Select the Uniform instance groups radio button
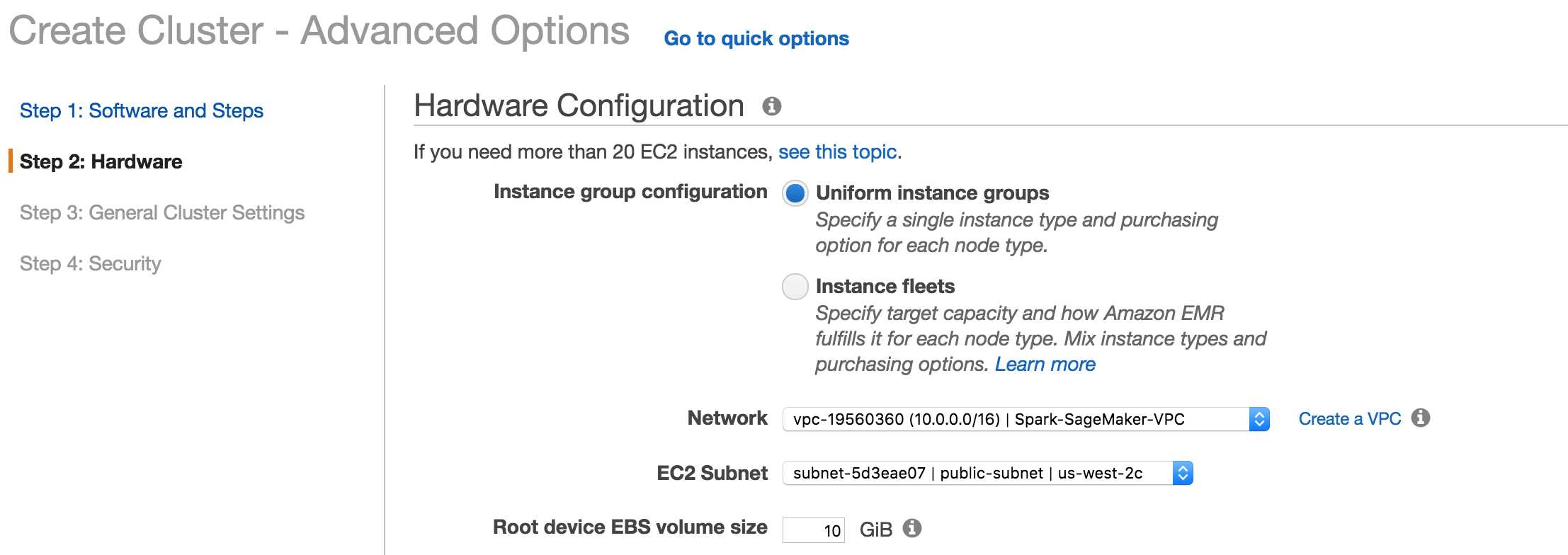The height and width of the screenshot is (555, 1568). coord(795,193)
